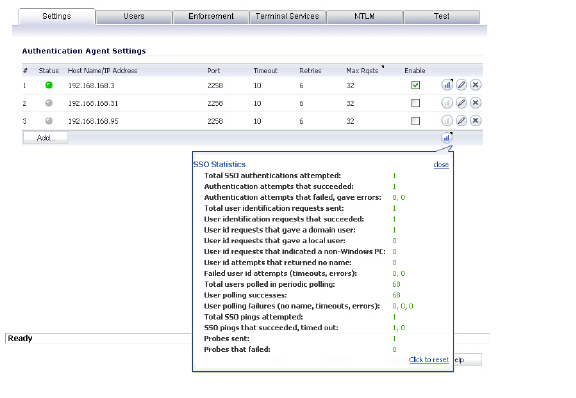The image size is (576, 398).
Task: Delete agent 192.168.168.31 with X icon
Action: pos(476,103)
